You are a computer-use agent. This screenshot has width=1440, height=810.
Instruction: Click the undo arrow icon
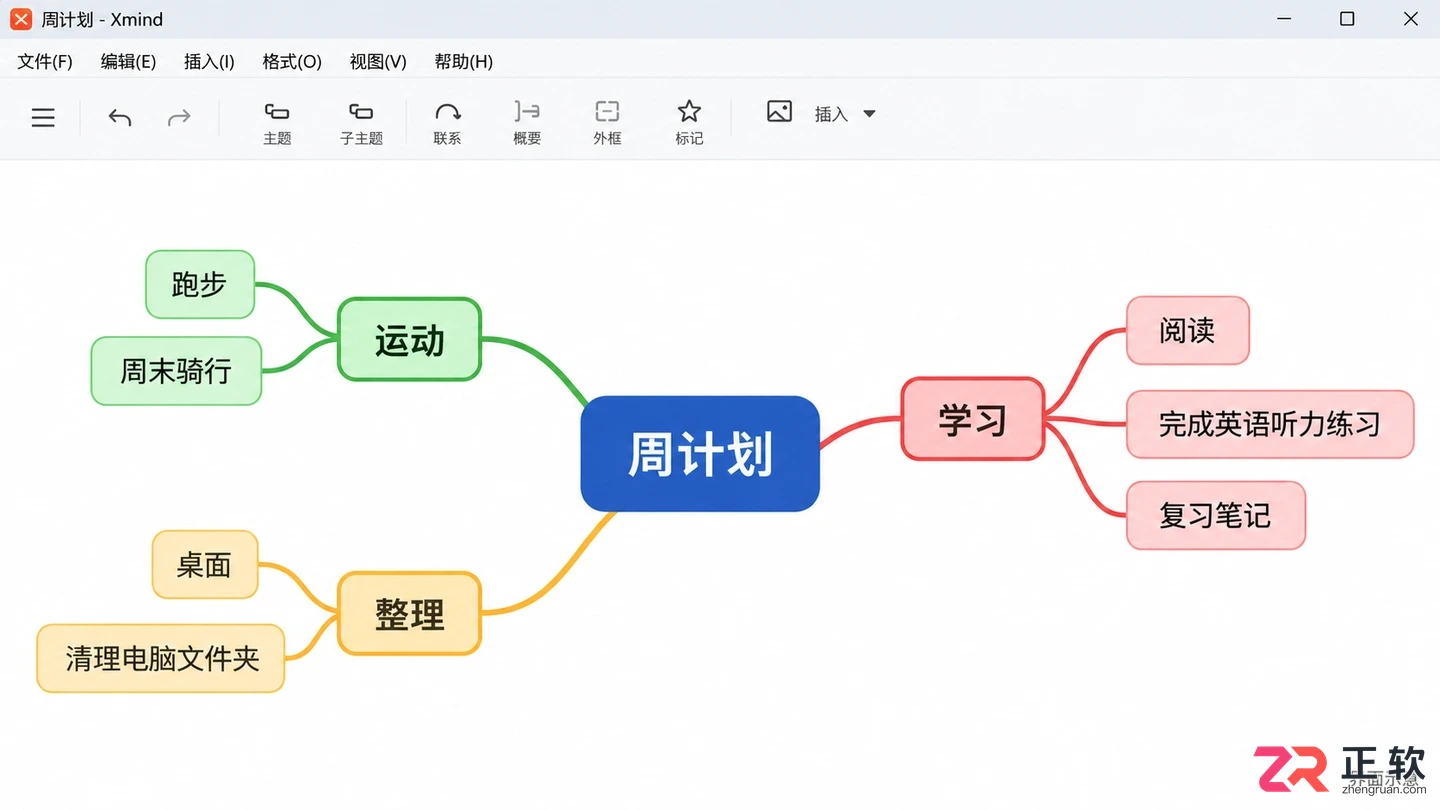(x=120, y=118)
